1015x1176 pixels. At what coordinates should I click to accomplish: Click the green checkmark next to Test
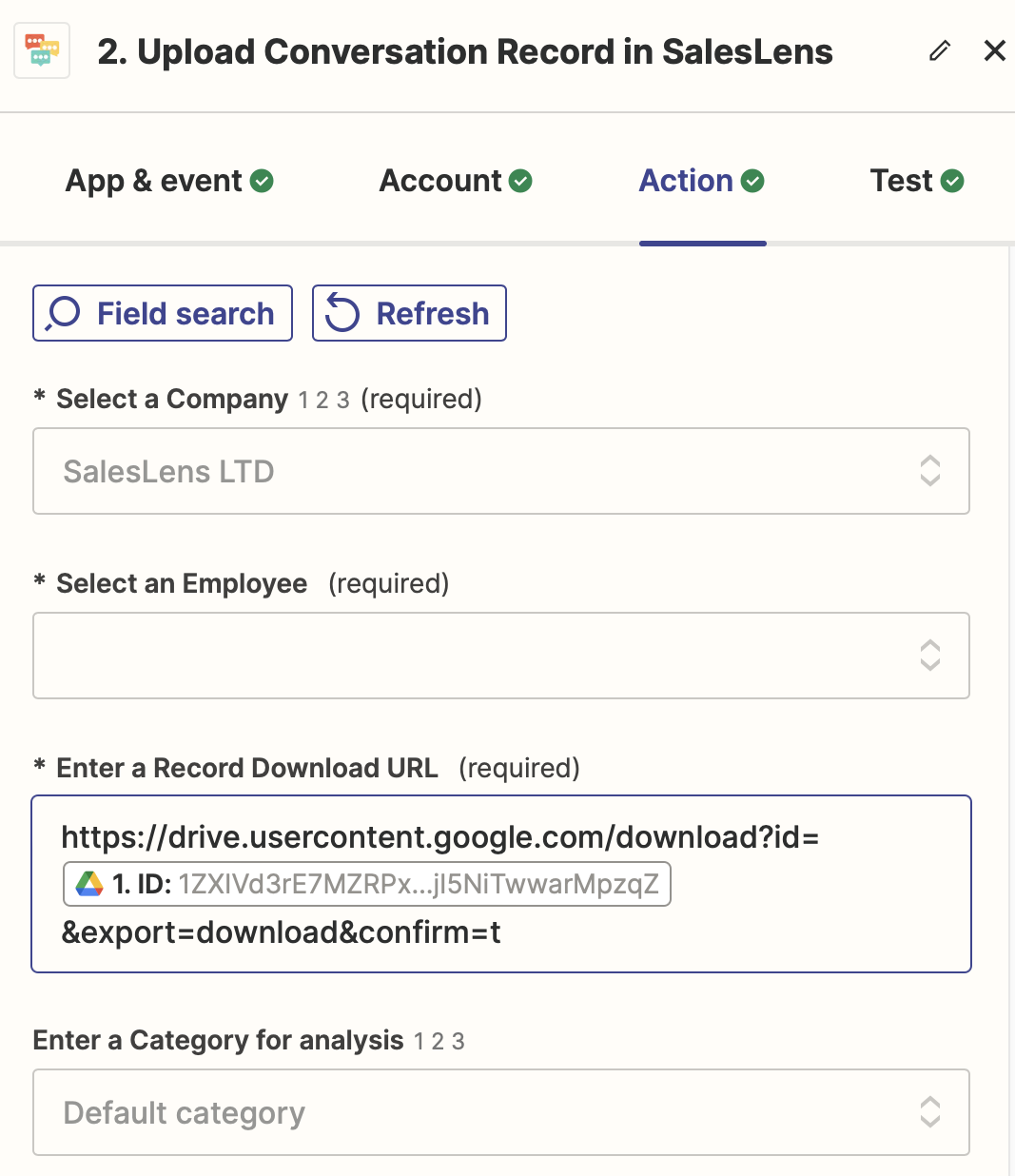[954, 181]
